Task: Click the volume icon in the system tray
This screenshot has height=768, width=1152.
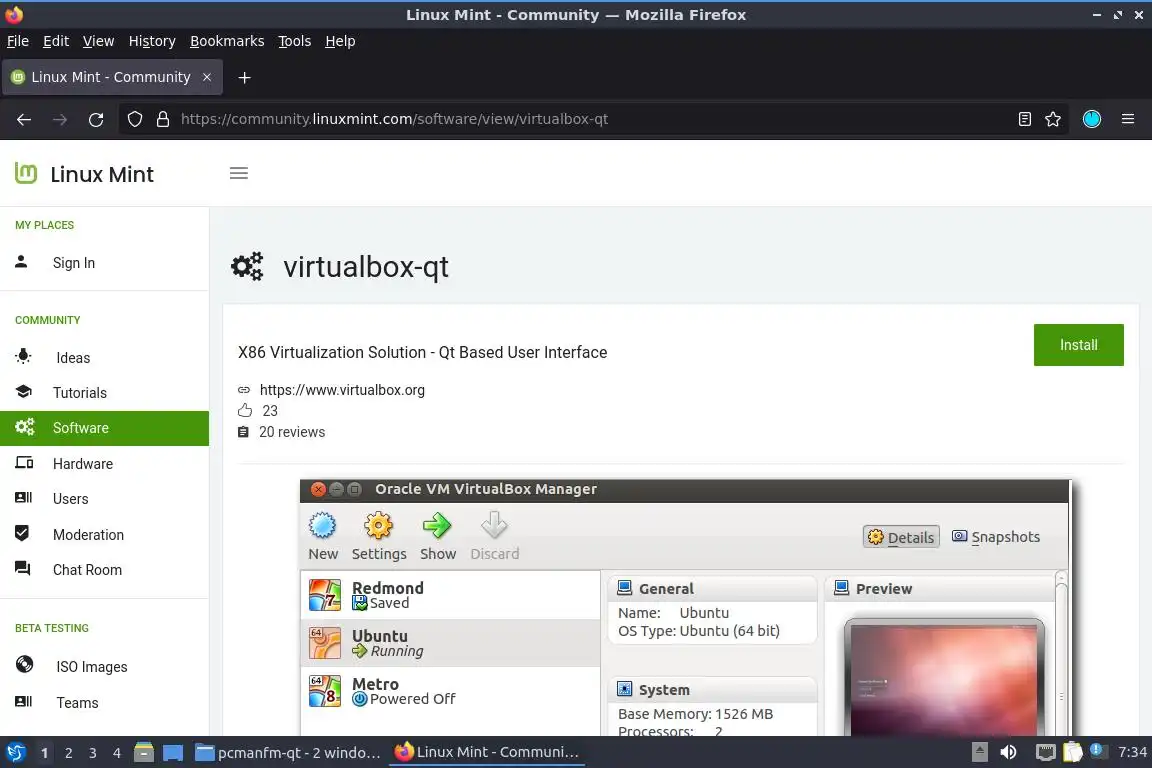Action: pos(1009,752)
